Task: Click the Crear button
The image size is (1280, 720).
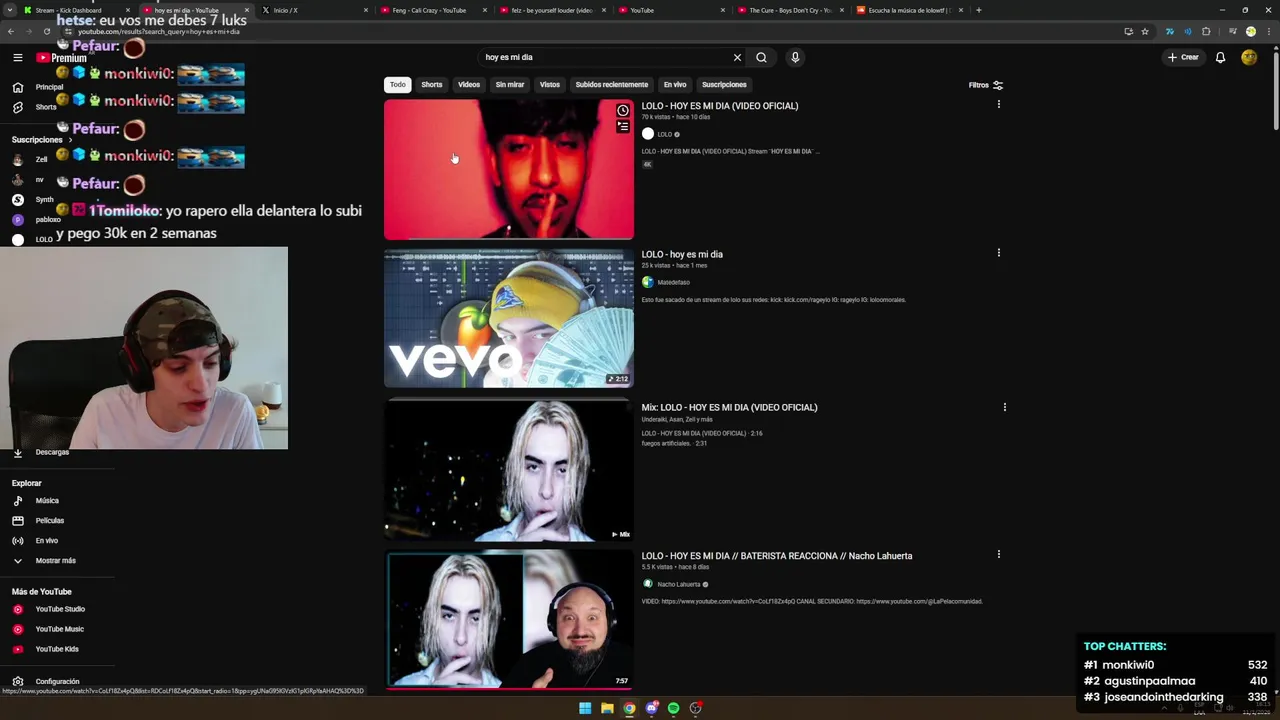Action: [1183, 57]
